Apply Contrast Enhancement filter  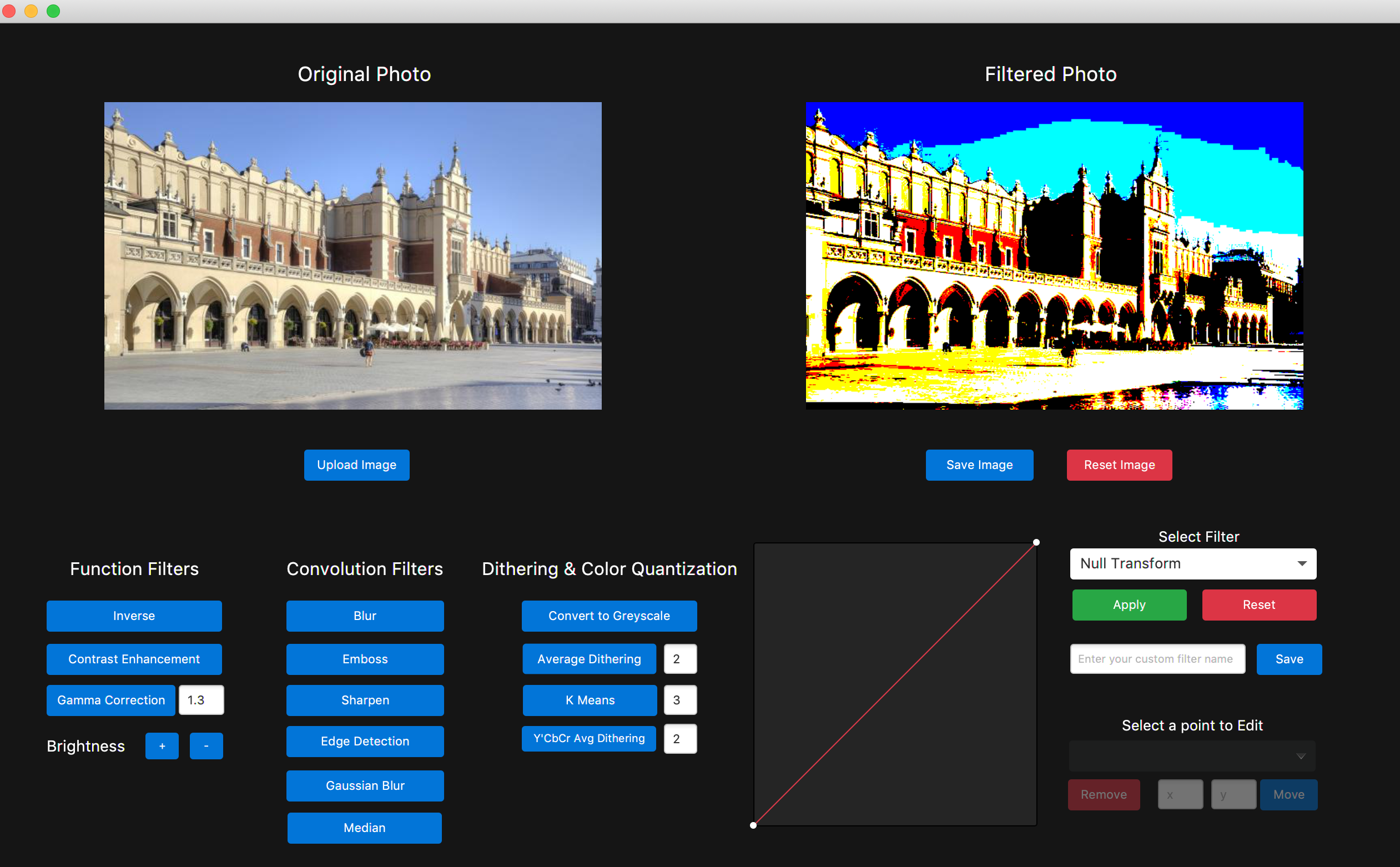134,659
